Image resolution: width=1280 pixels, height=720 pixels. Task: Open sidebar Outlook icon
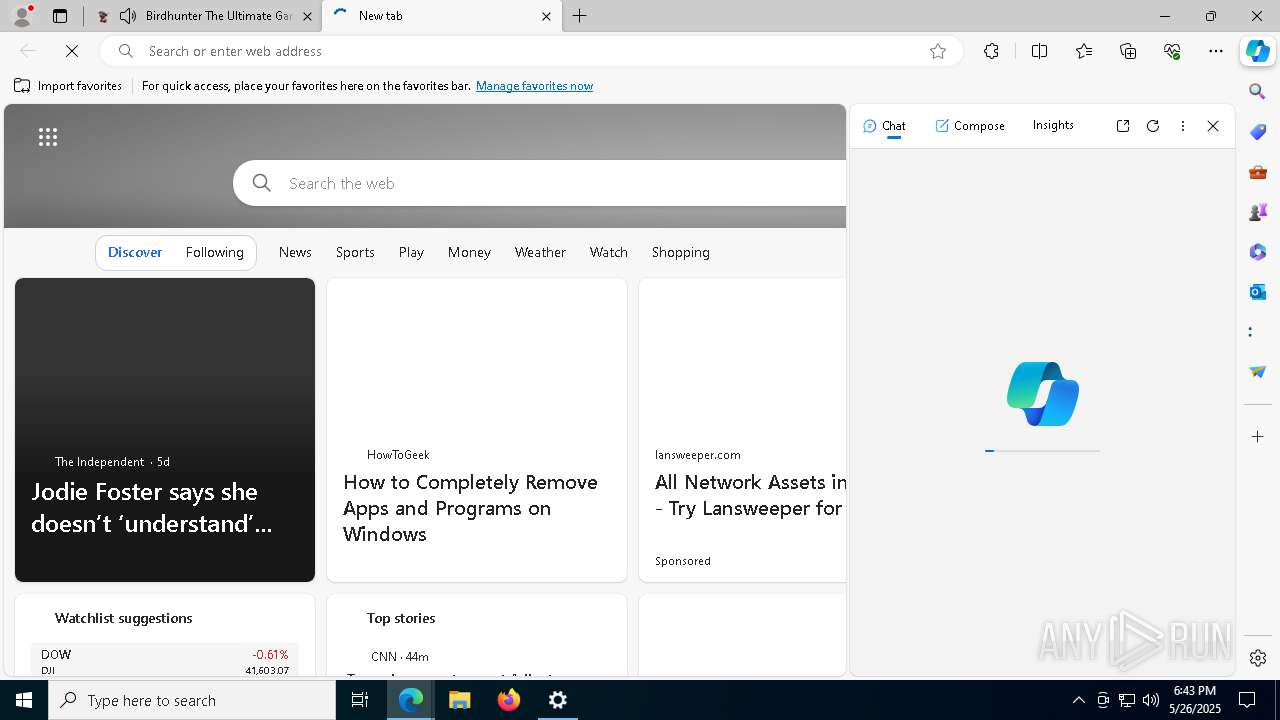click(x=1258, y=292)
